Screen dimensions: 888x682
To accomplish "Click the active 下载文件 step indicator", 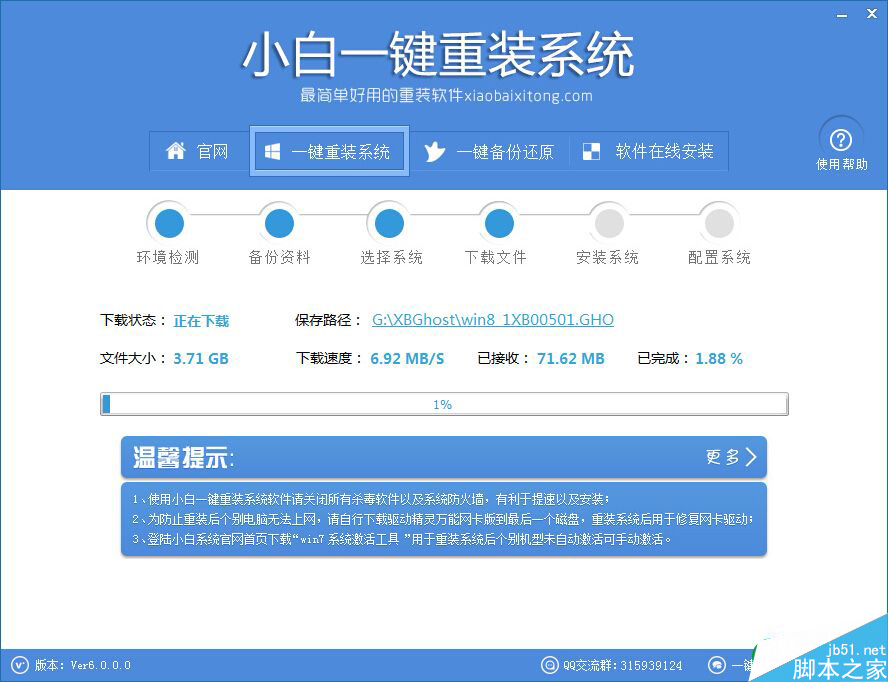I will tap(498, 222).
